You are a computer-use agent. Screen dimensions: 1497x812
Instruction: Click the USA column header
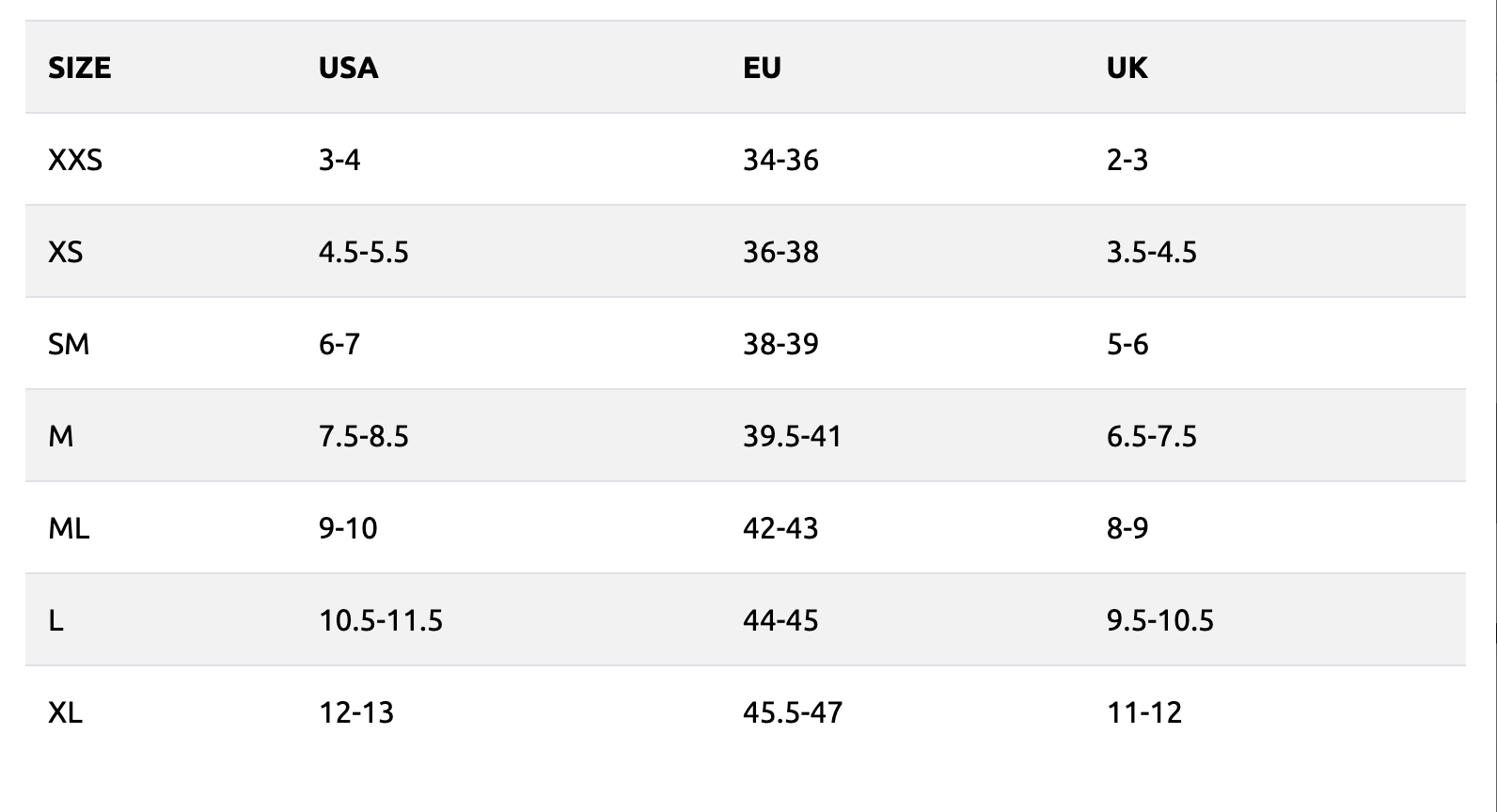348,68
